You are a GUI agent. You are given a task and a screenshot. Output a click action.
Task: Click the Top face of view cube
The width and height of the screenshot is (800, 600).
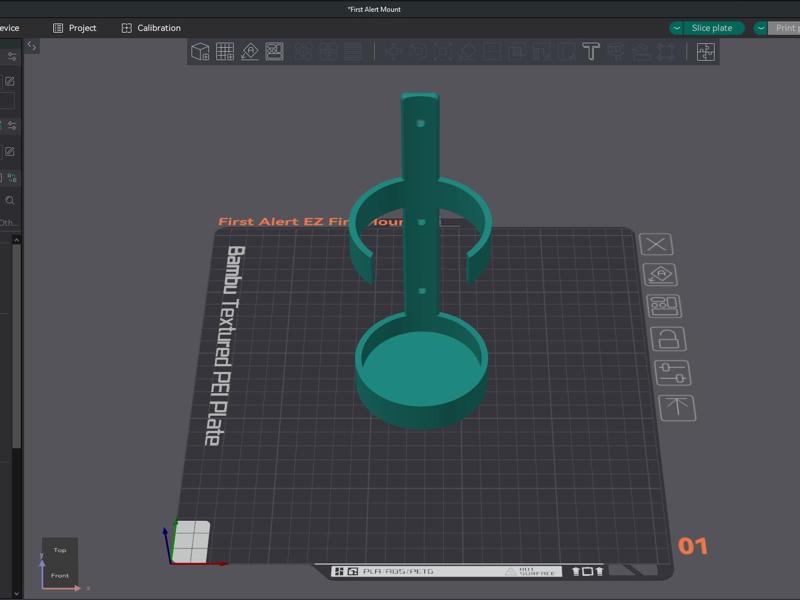coord(60,550)
